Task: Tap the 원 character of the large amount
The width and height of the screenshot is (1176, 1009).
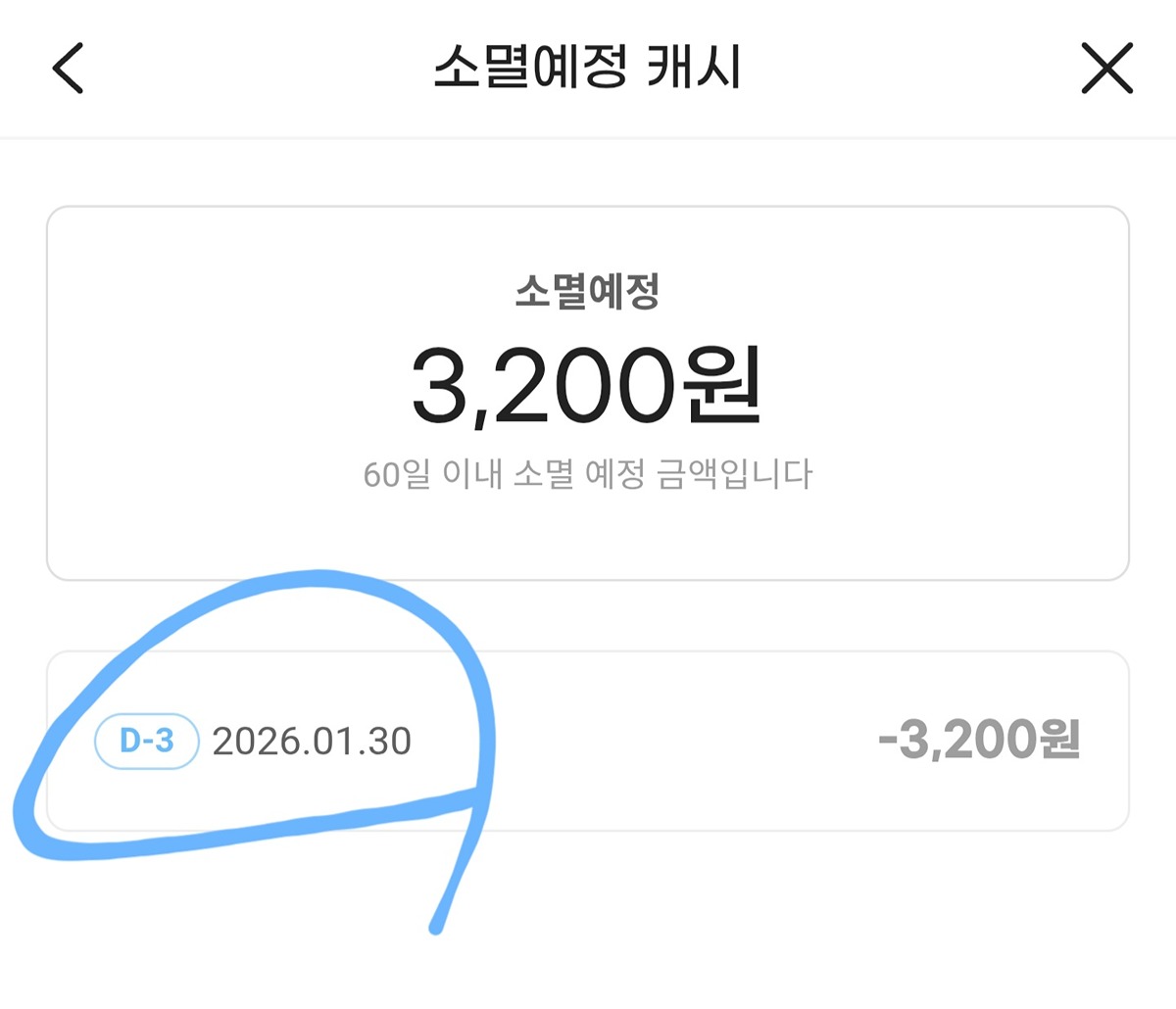Action: [x=723, y=385]
